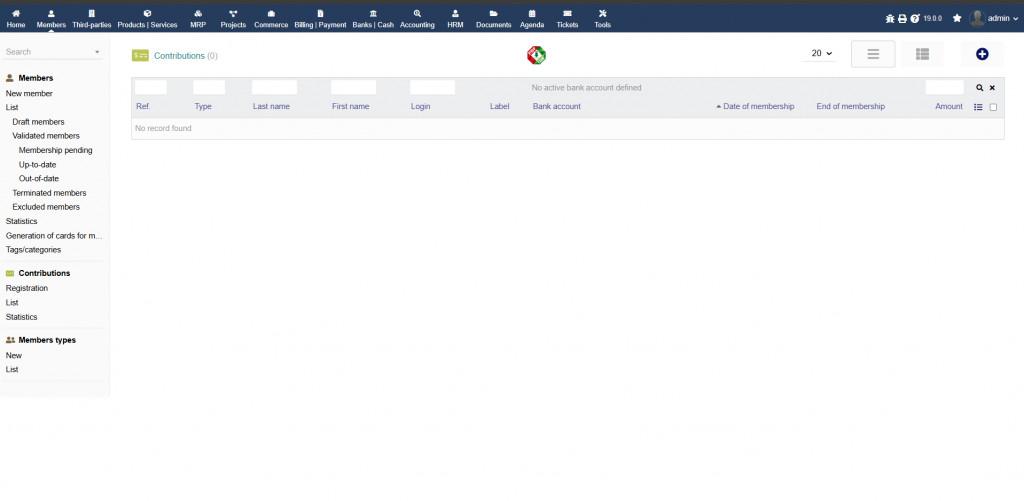Sort by Bank account column
1024x501 pixels.
pyautogui.click(x=556, y=106)
